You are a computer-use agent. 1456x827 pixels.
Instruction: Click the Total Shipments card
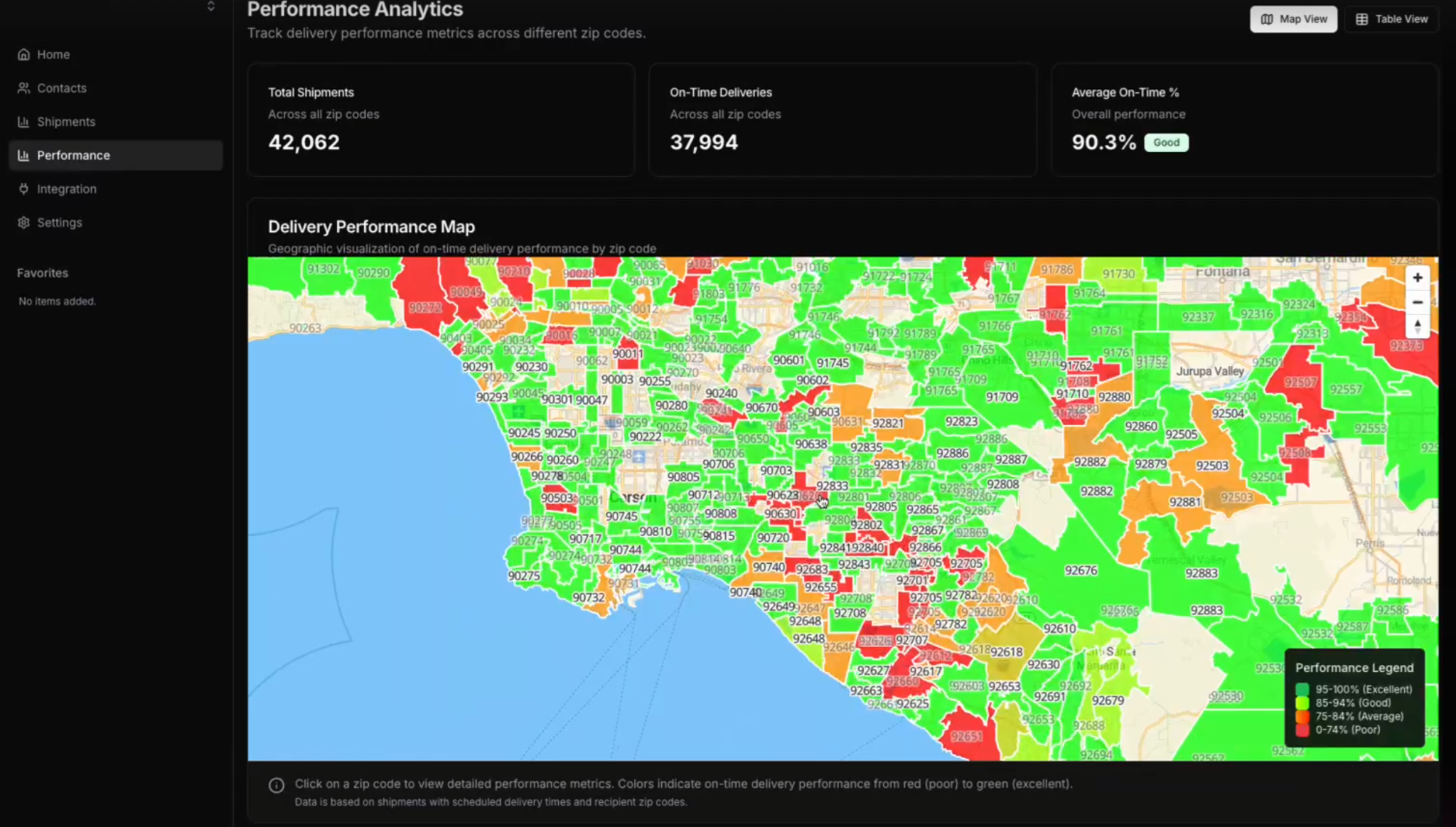pos(441,119)
